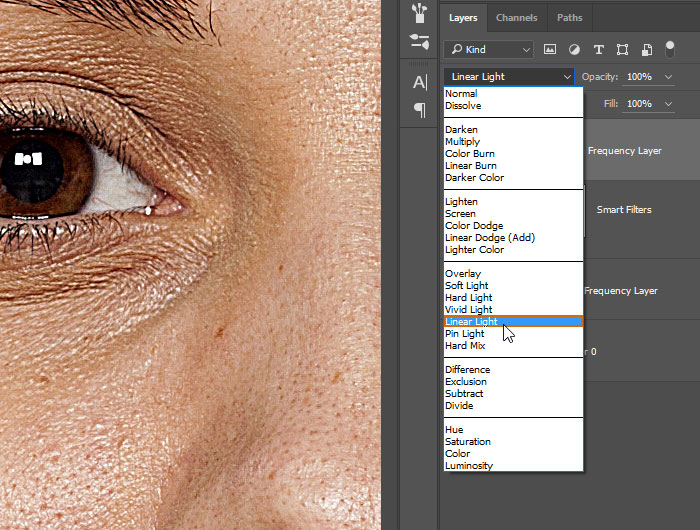Image resolution: width=700 pixels, height=530 pixels.
Task: Filter layers by type layers icon
Action: click(x=598, y=49)
